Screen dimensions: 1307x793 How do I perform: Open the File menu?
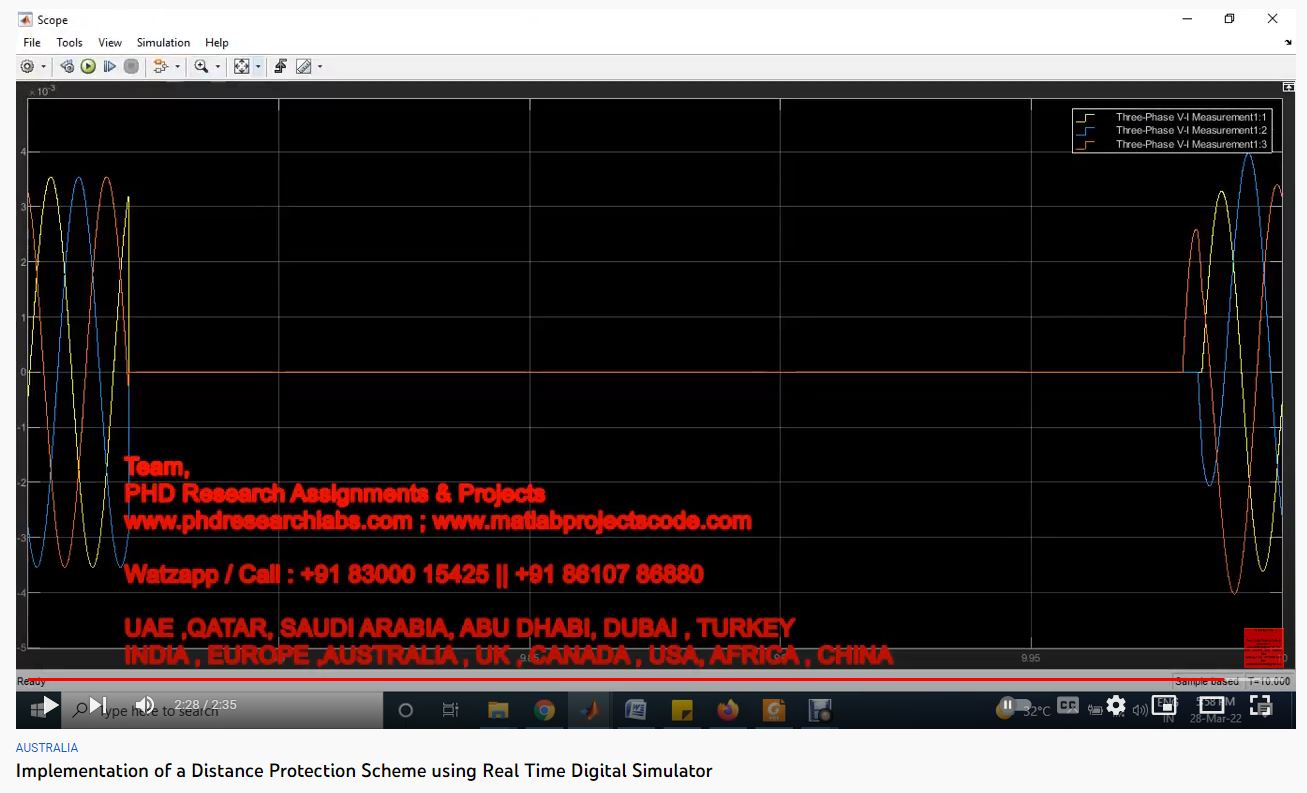point(32,43)
